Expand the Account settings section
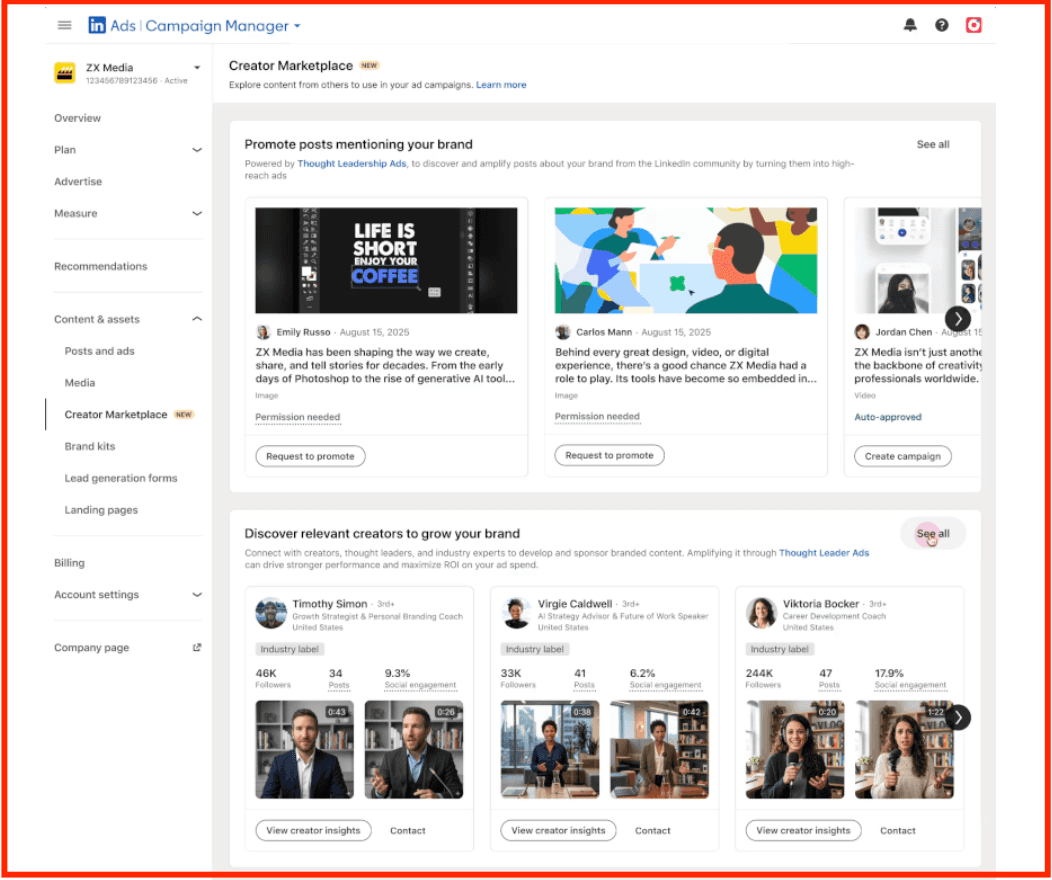 [197, 594]
